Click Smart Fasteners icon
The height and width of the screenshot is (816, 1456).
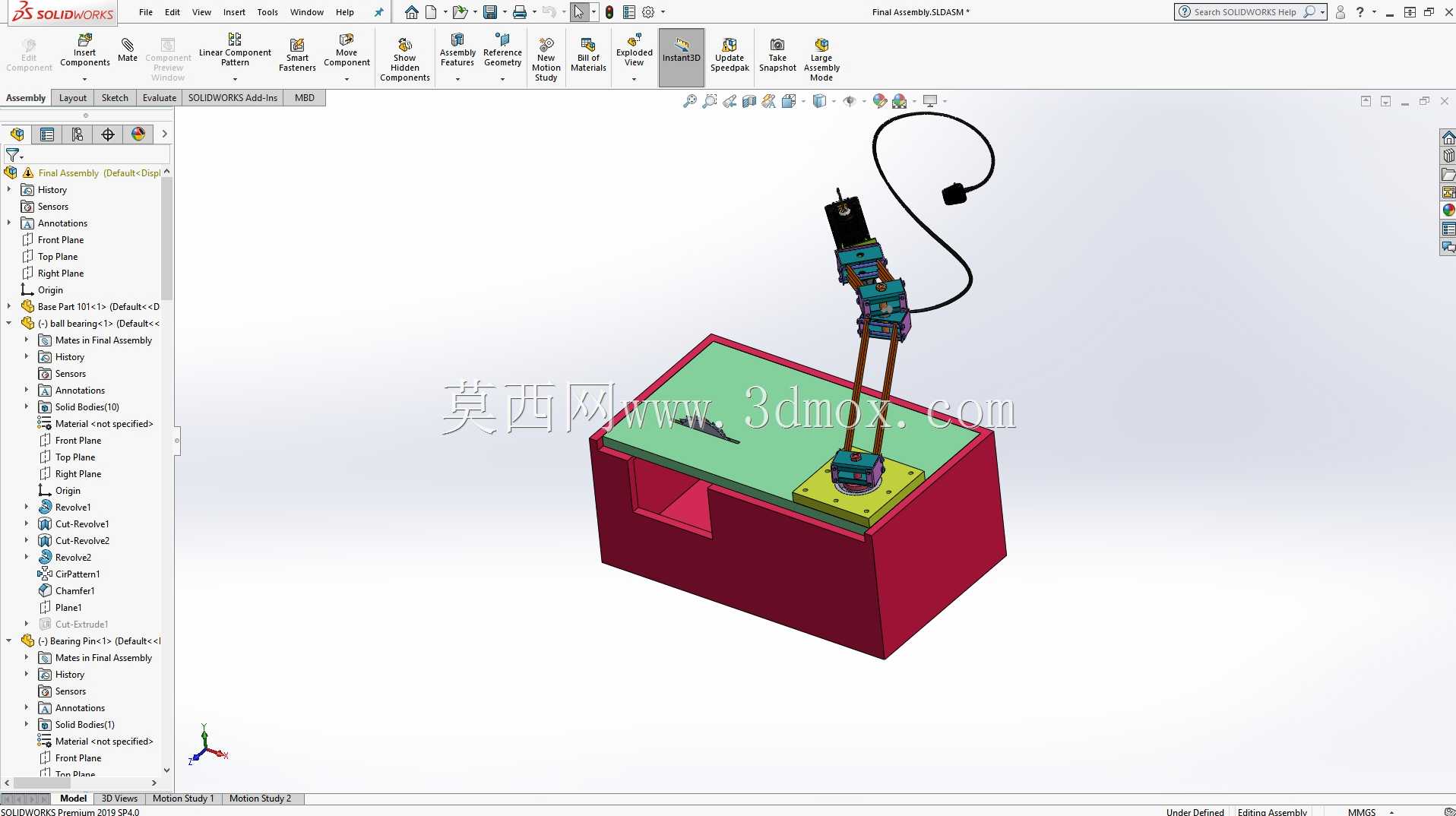pos(297,55)
